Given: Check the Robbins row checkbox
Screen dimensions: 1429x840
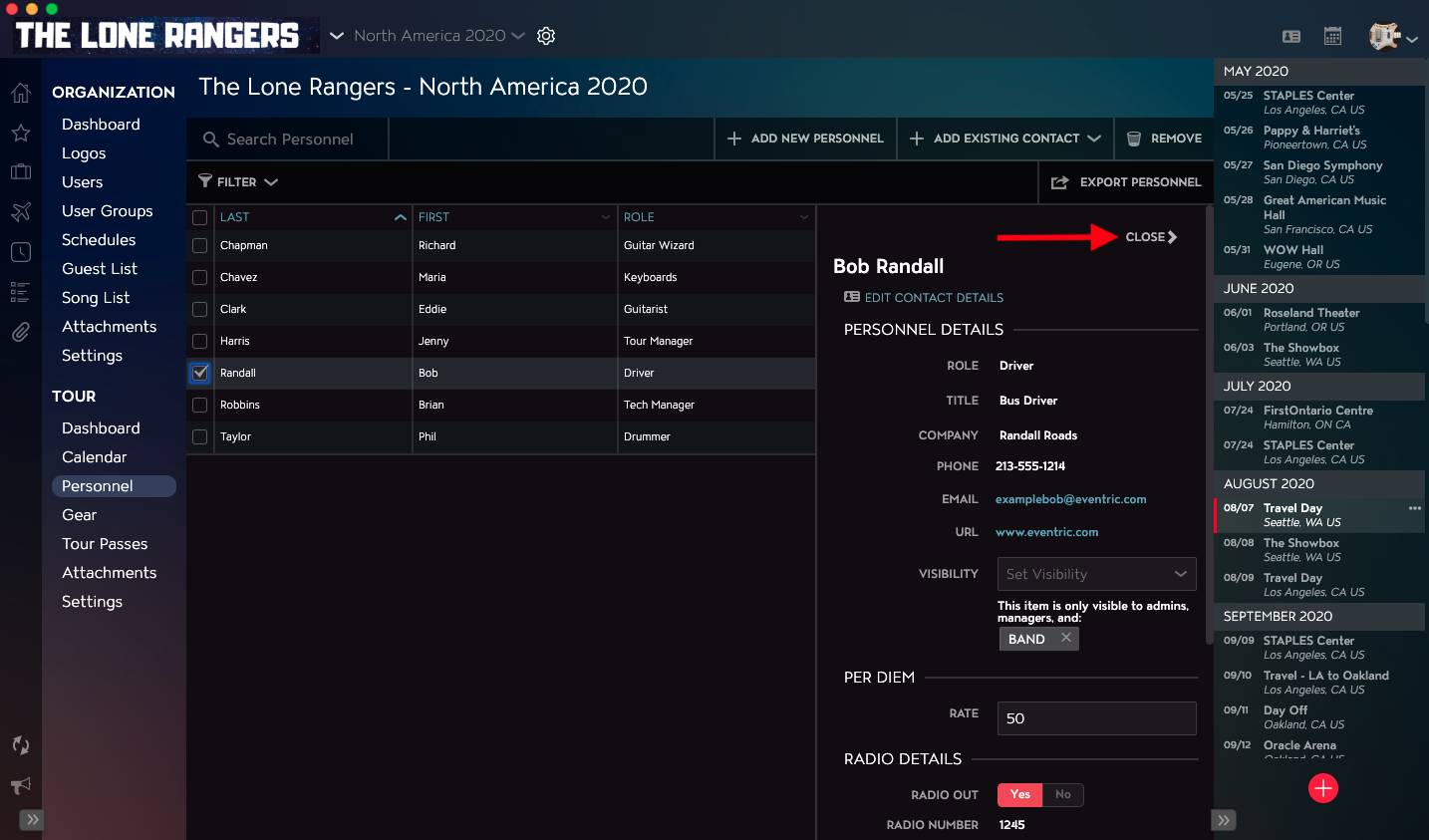Looking at the screenshot, I should [200, 405].
